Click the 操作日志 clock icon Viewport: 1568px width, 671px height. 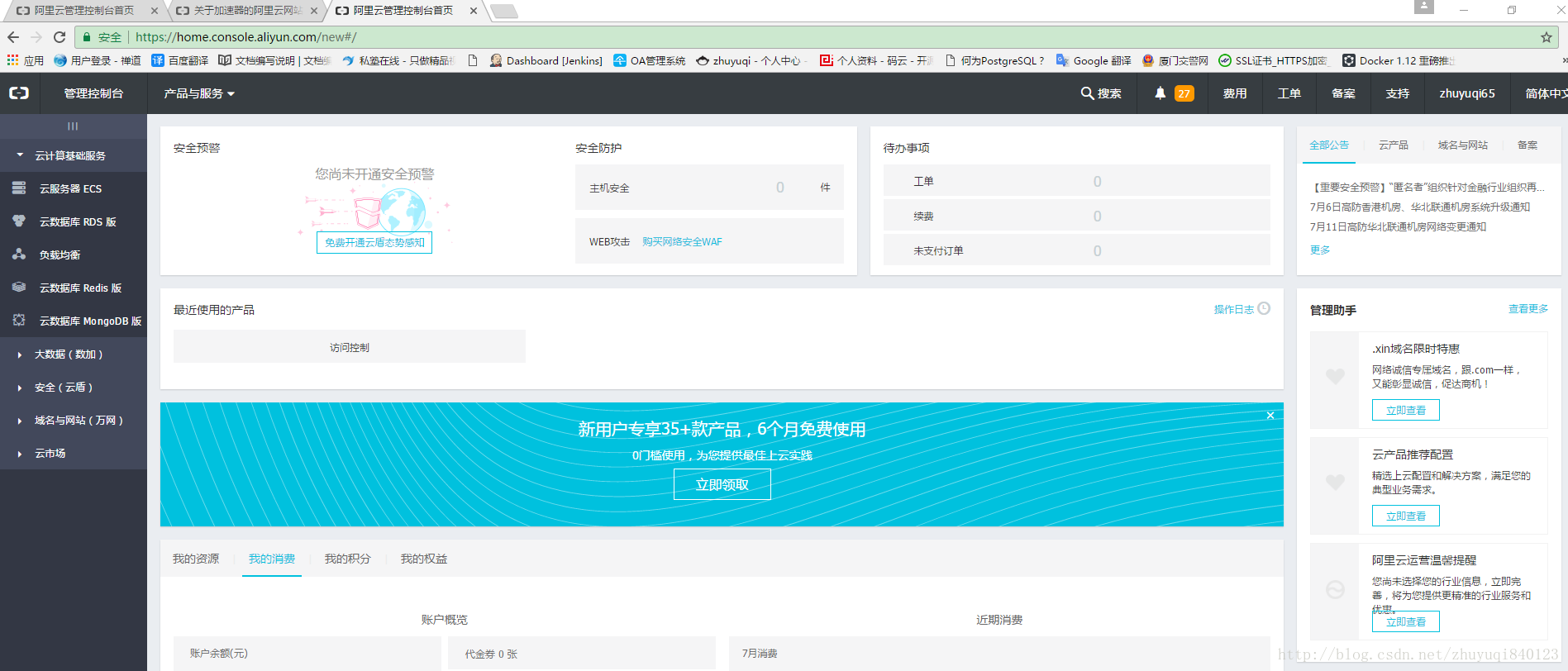pyautogui.click(x=1264, y=309)
